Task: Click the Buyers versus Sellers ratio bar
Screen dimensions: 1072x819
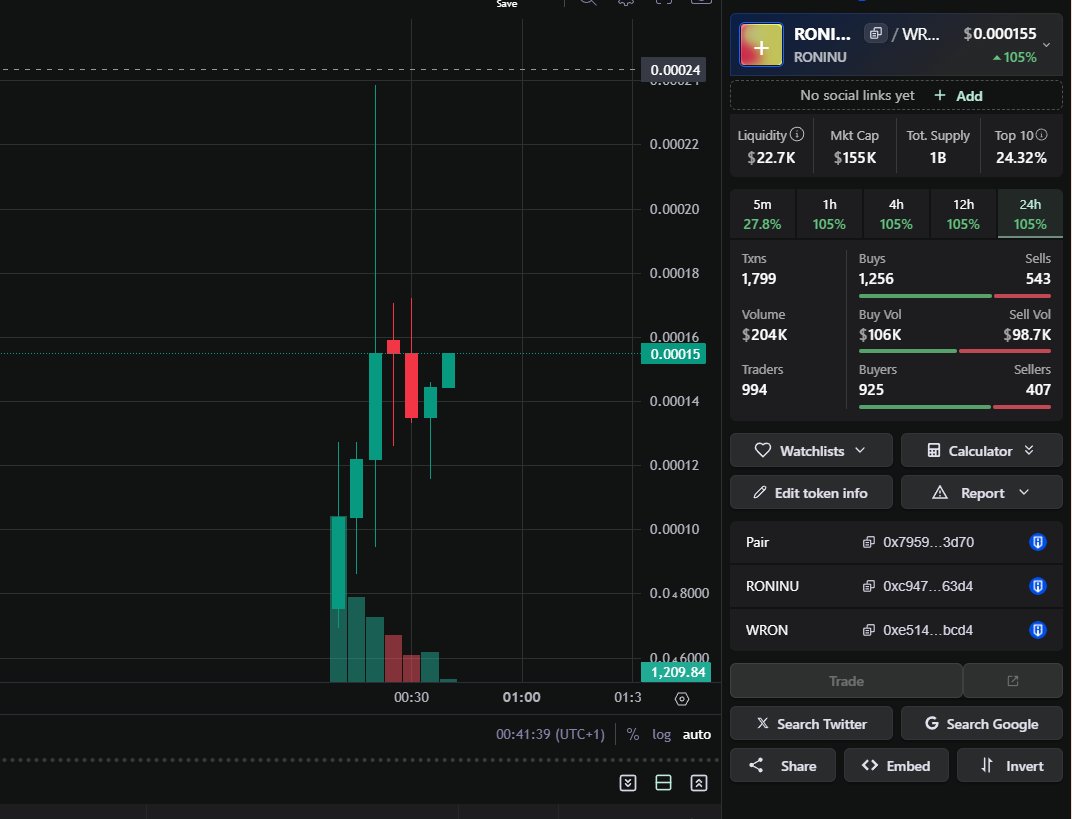Action: [954, 407]
